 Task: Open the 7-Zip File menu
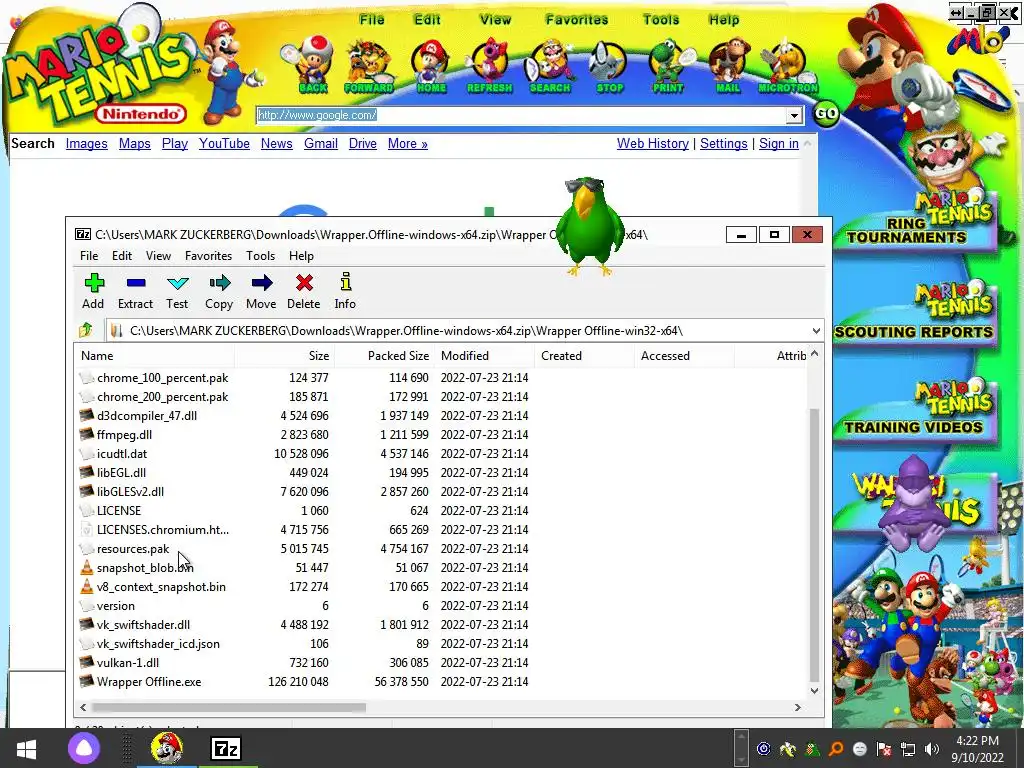coord(89,256)
